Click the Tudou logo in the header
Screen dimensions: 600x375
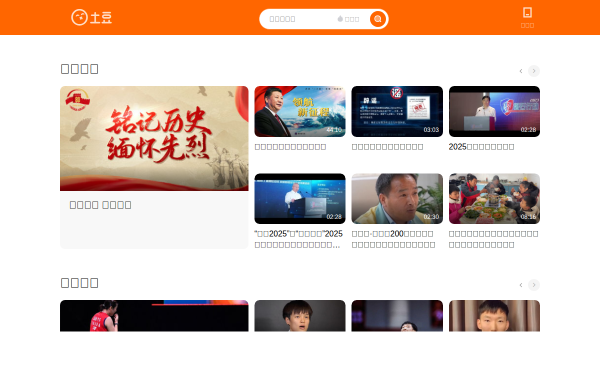coord(91,18)
